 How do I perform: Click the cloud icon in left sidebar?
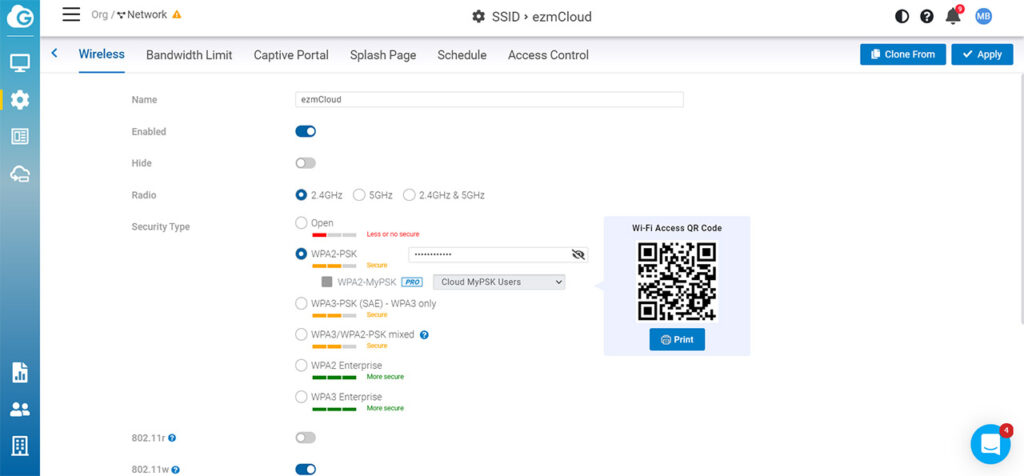pyautogui.click(x=20, y=174)
